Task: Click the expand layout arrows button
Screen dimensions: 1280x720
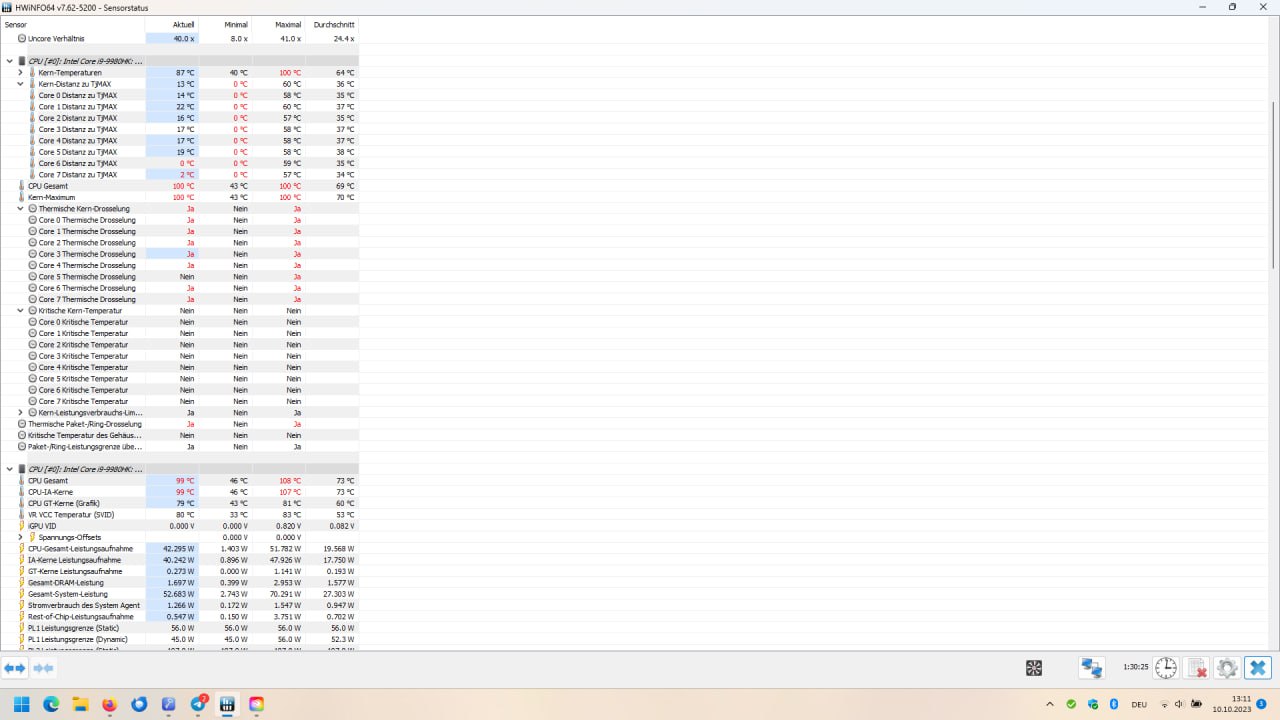Action: [x=14, y=668]
